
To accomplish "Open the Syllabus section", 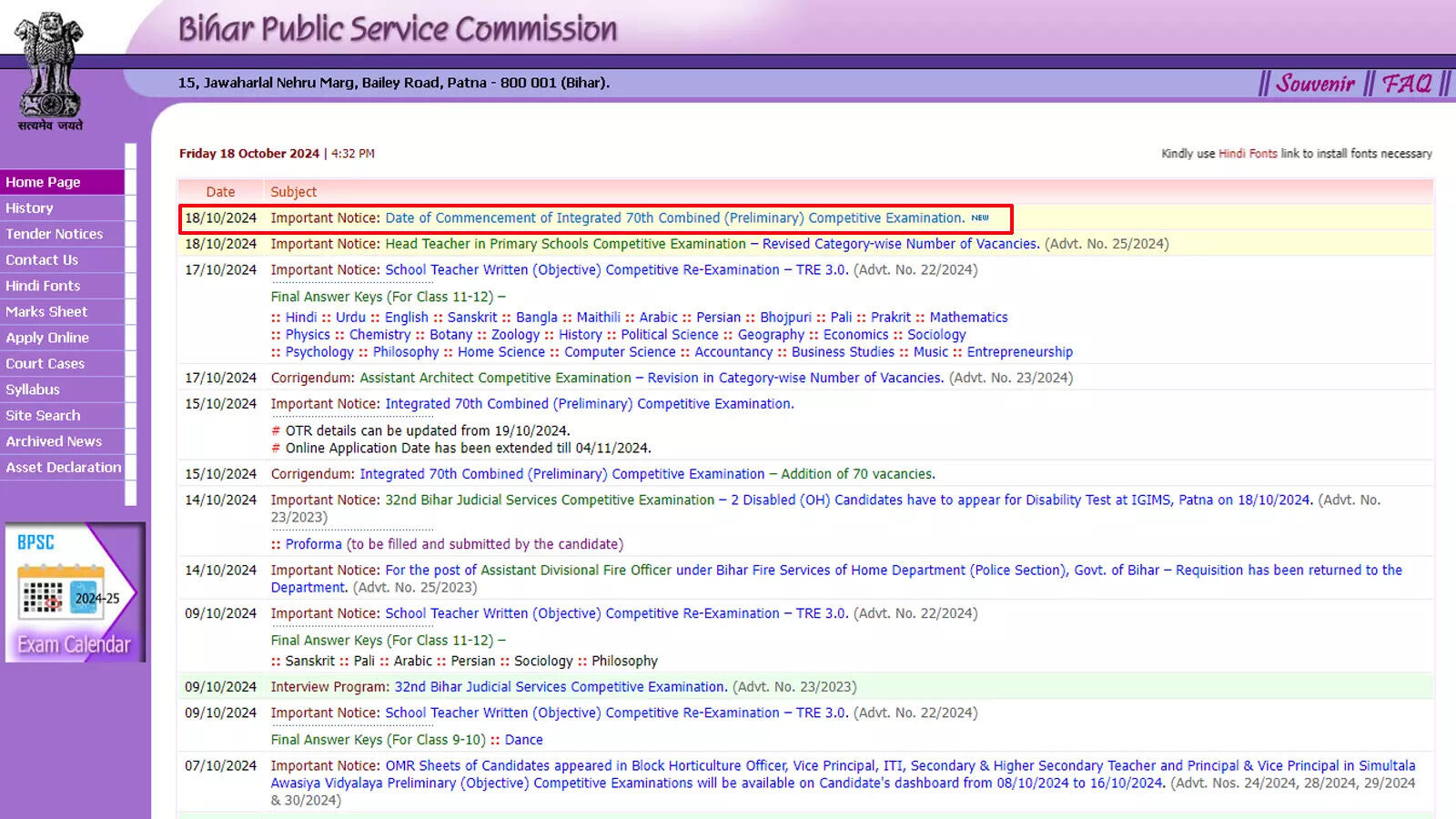I will pyautogui.click(x=32, y=389).
